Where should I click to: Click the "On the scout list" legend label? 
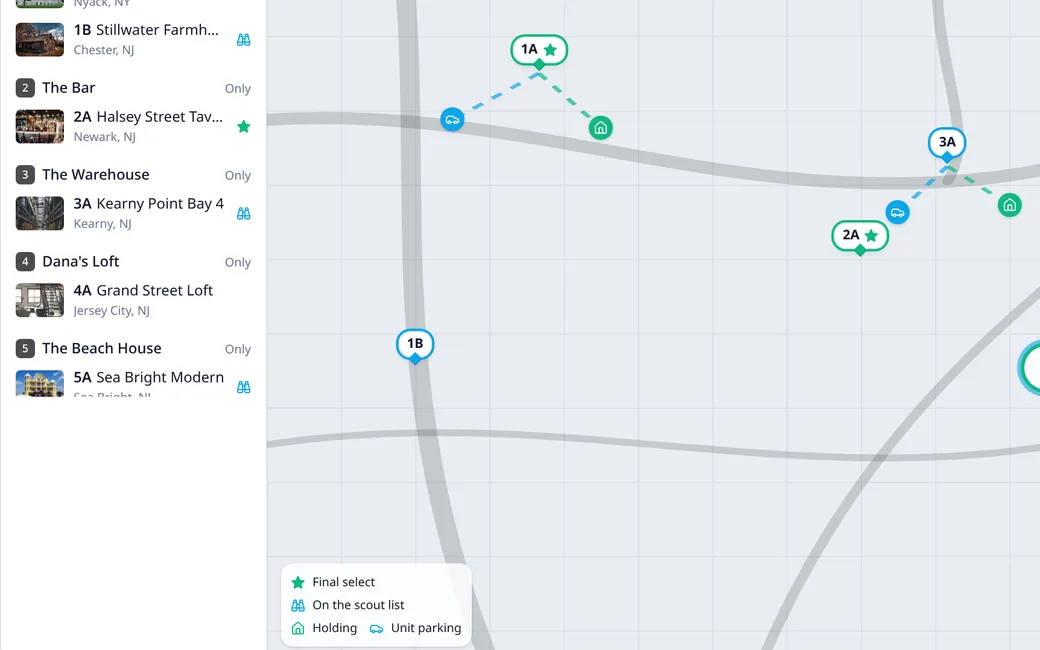[x=358, y=605]
